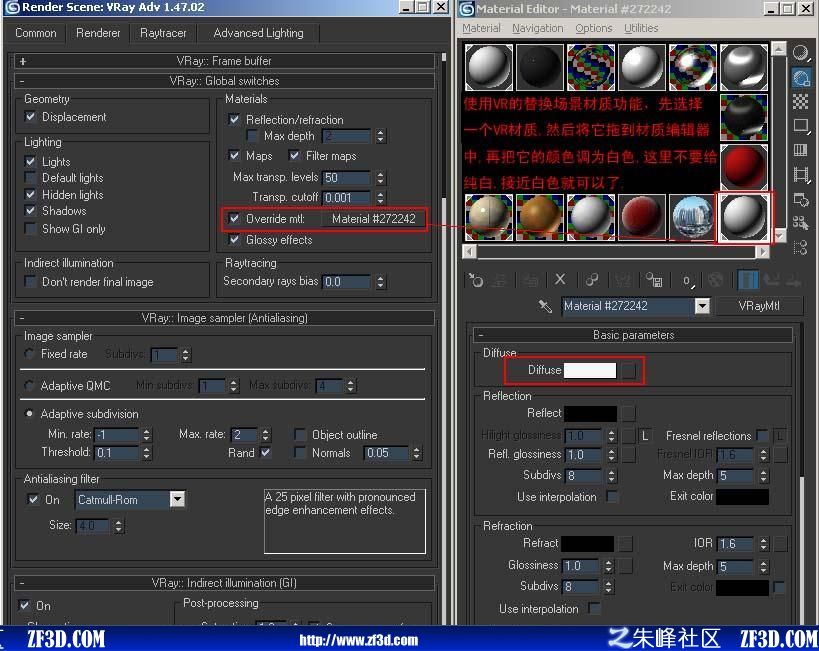
Task: Select the white sphere sample slot top-left
Action: click(489, 67)
